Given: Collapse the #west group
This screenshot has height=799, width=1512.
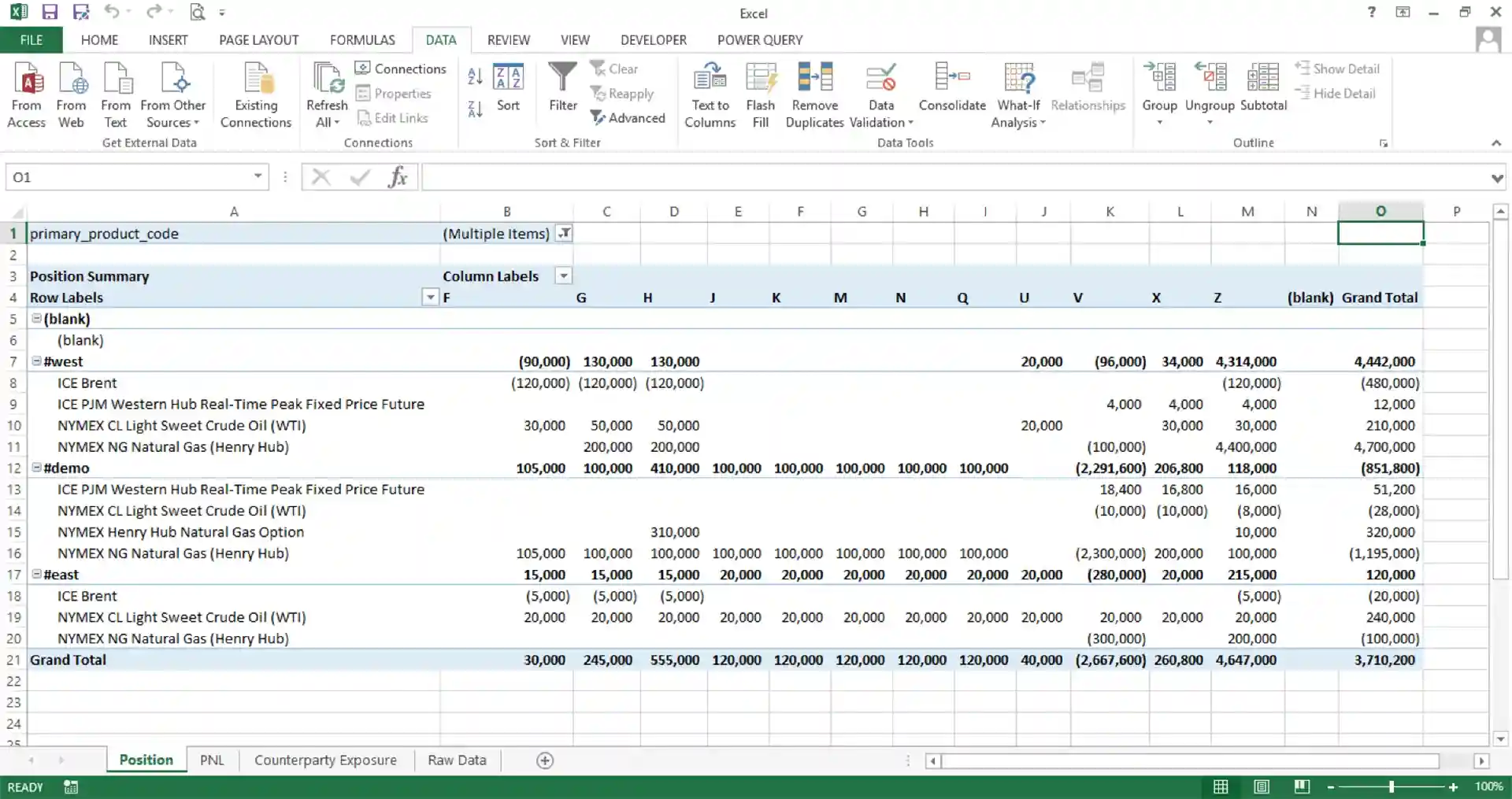Looking at the screenshot, I should click(36, 361).
